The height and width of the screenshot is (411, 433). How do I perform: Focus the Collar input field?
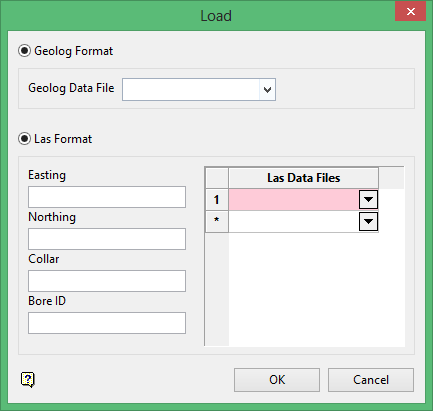click(107, 281)
